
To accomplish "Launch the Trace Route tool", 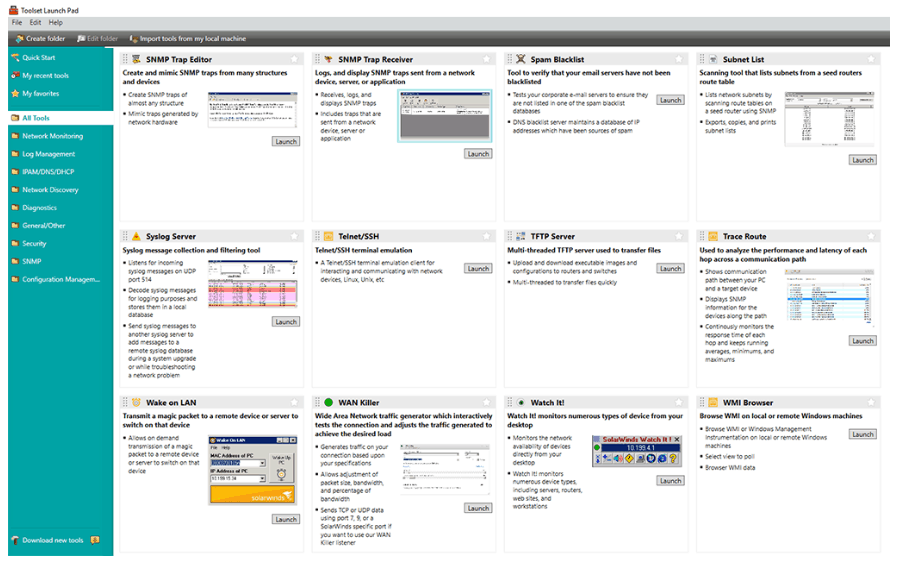I will tap(863, 341).
